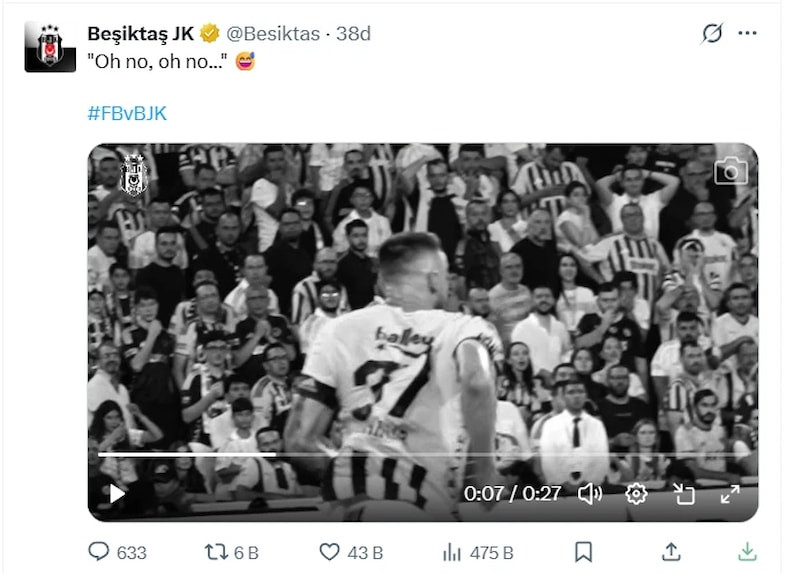
Task: Click the Grok slashed-circle icon
Action: tap(712, 33)
